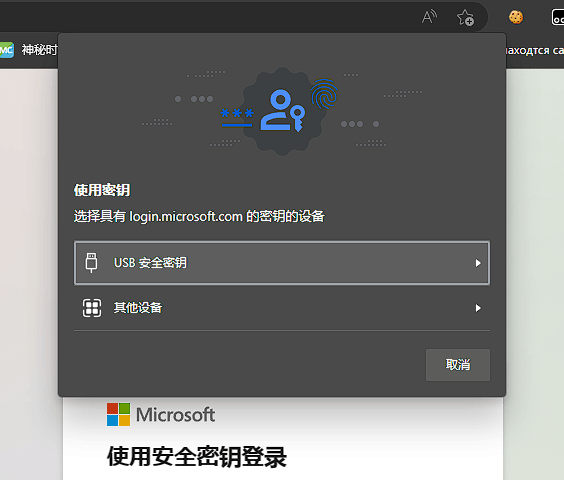Click the Microsoft four-color logo

(118, 415)
